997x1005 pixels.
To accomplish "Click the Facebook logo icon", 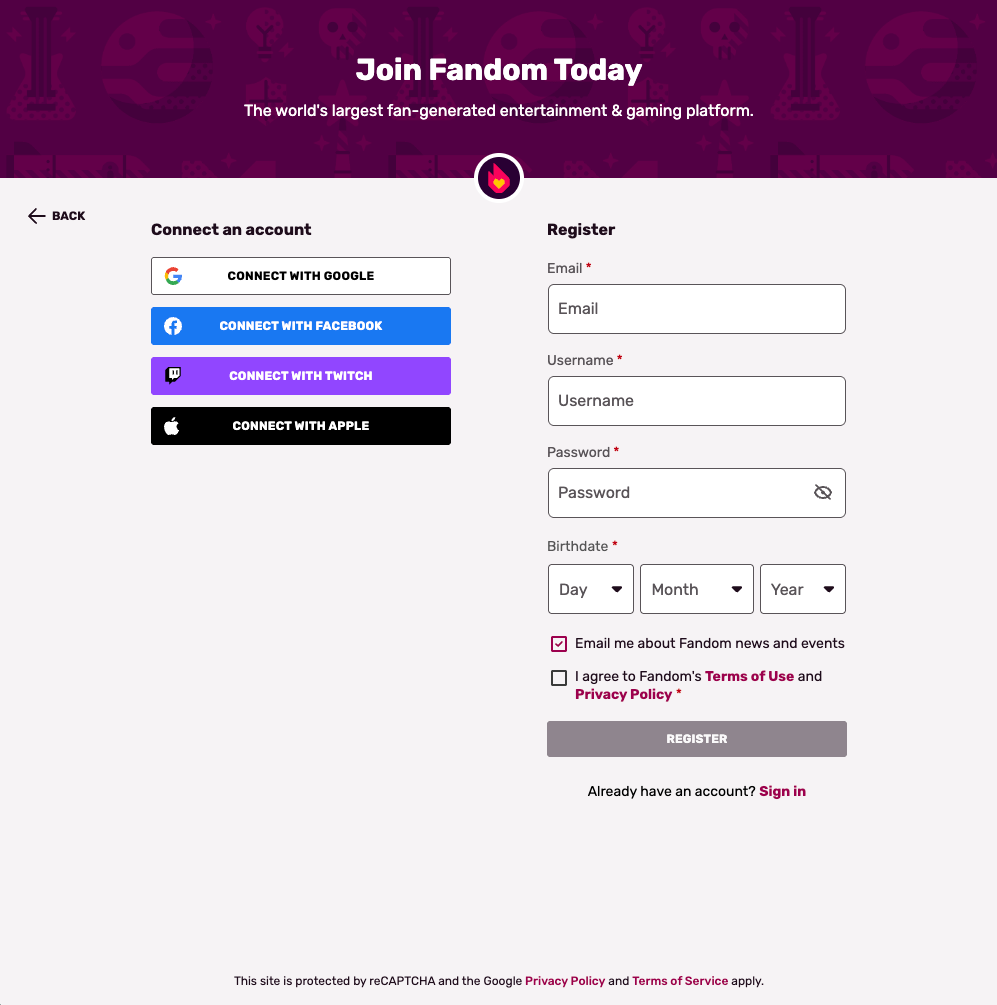I will tap(173, 326).
